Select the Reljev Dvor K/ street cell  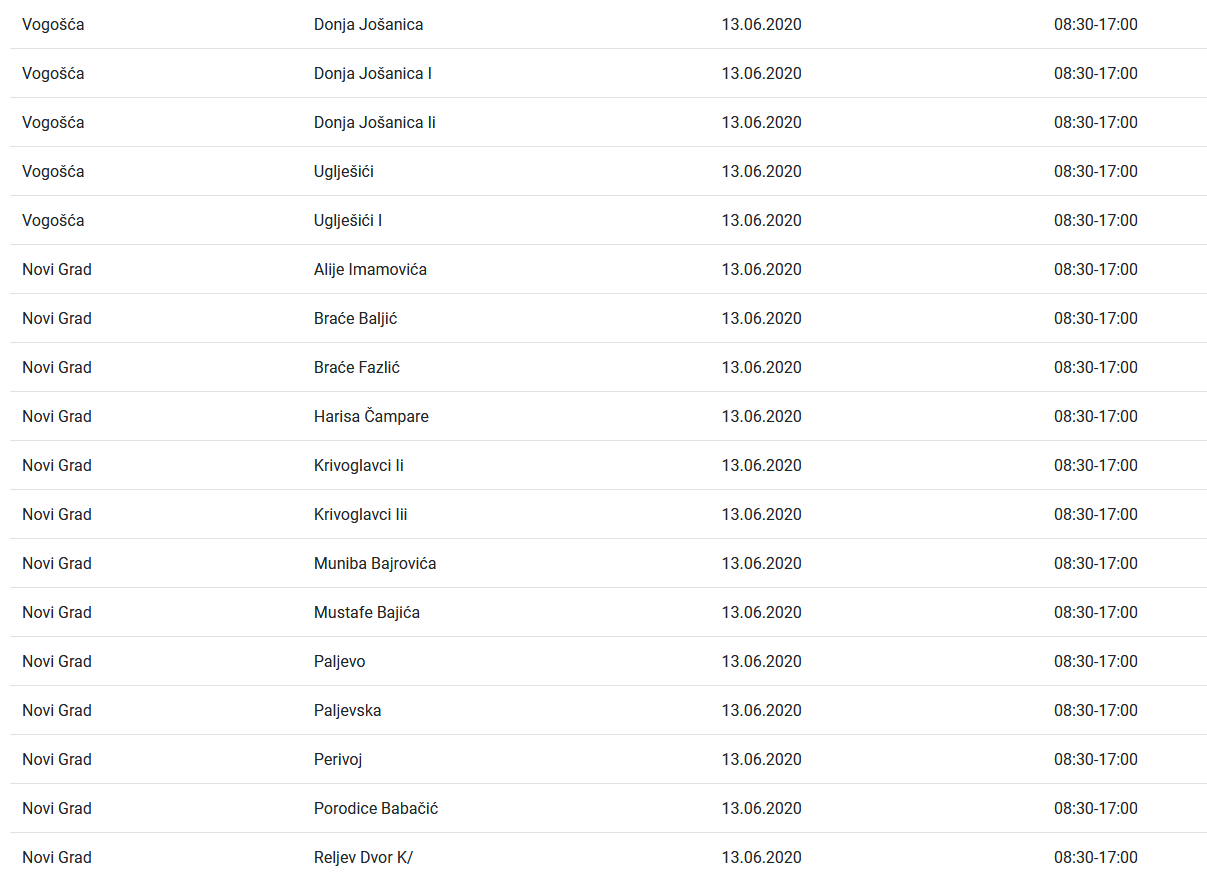point(363,858)
